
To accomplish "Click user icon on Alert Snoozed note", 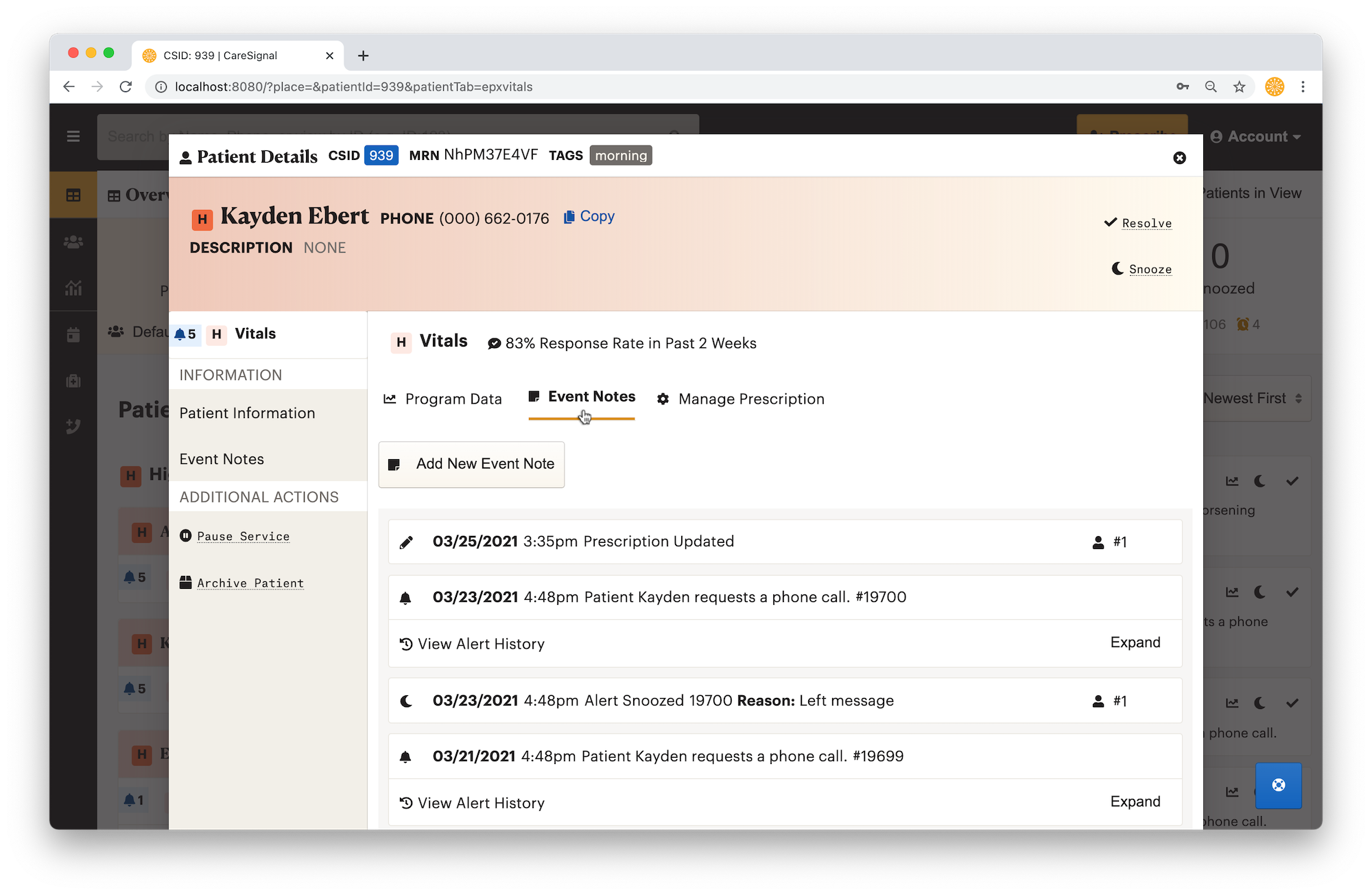I will [x=1098, y=701].
